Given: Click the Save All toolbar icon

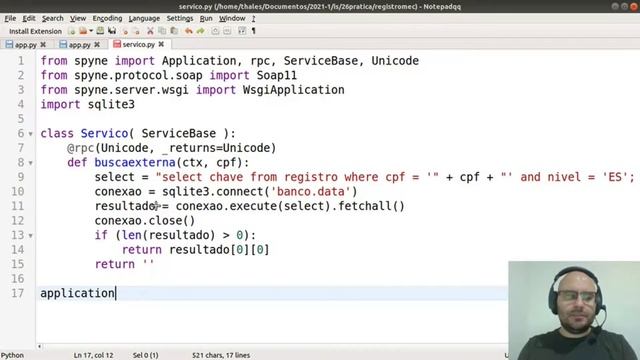Looking at the screenshot, I should (x=112, y=31).
